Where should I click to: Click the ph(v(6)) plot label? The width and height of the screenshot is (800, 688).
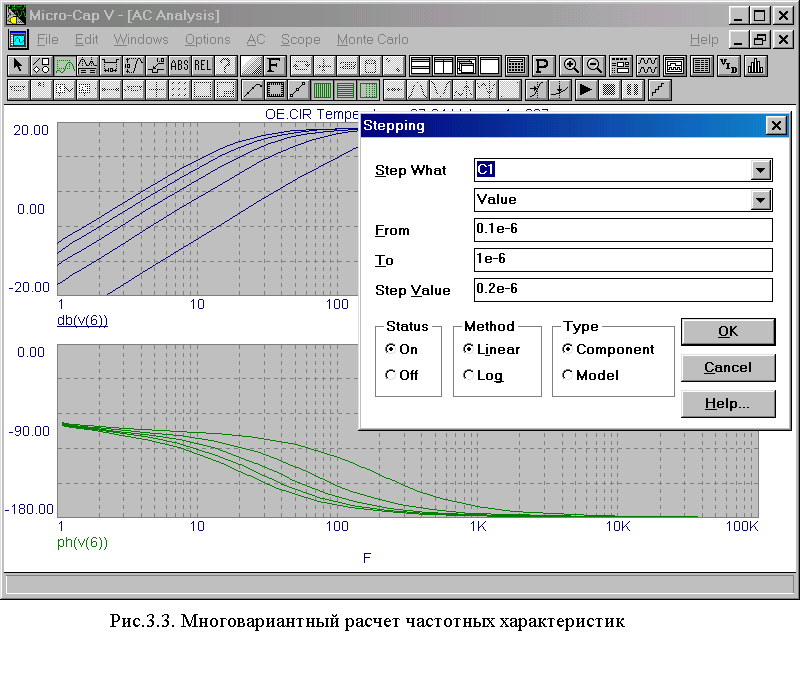tap(82, 542)
